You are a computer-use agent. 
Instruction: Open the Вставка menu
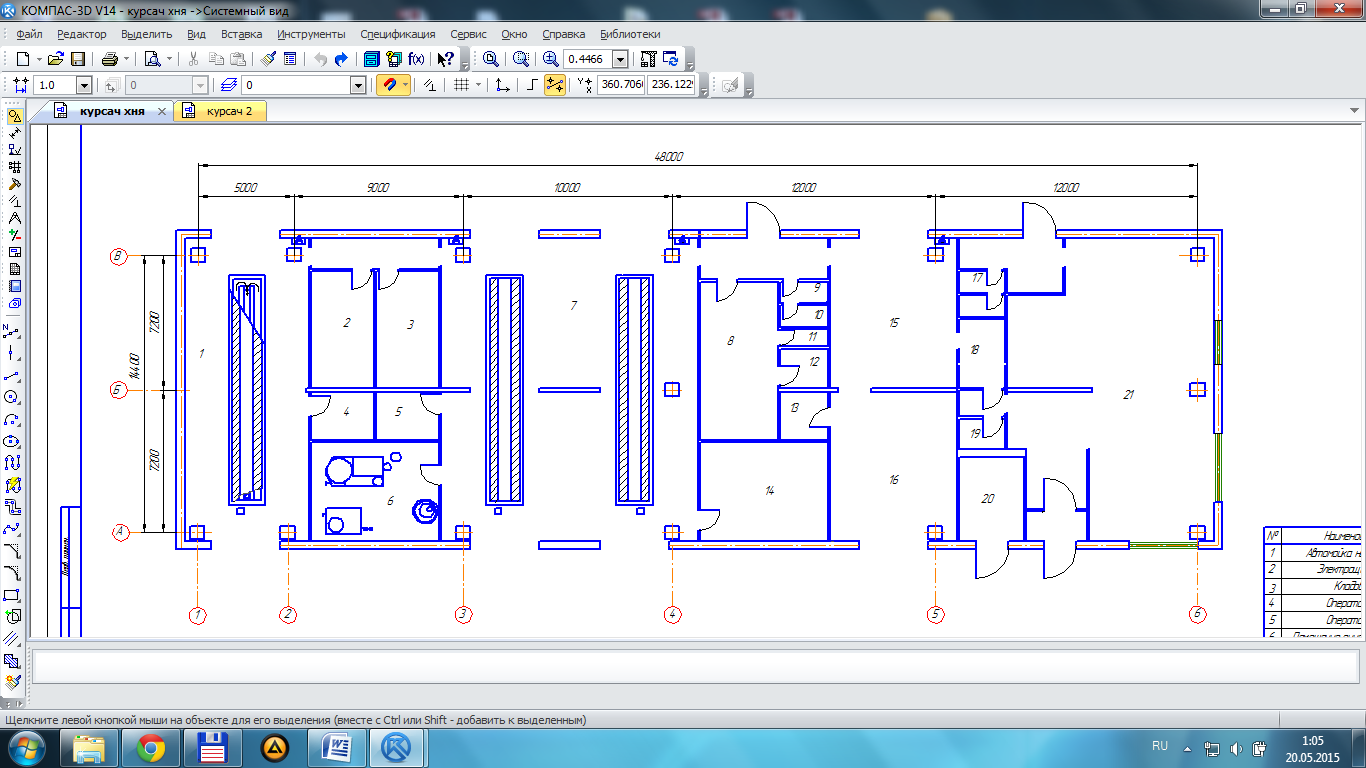pos(241,34)
